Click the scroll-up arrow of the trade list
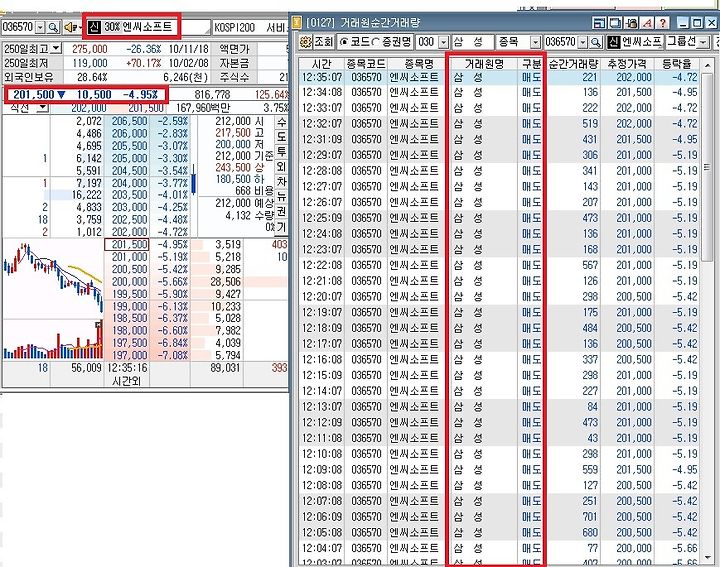Screen dimensions: 720x567 click(707, 65)
